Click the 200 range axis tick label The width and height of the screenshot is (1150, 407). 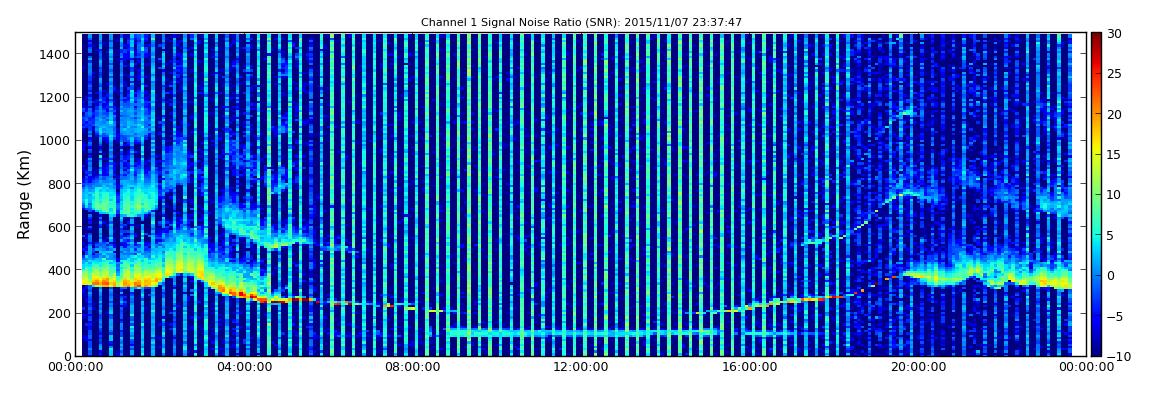[59, 314]
